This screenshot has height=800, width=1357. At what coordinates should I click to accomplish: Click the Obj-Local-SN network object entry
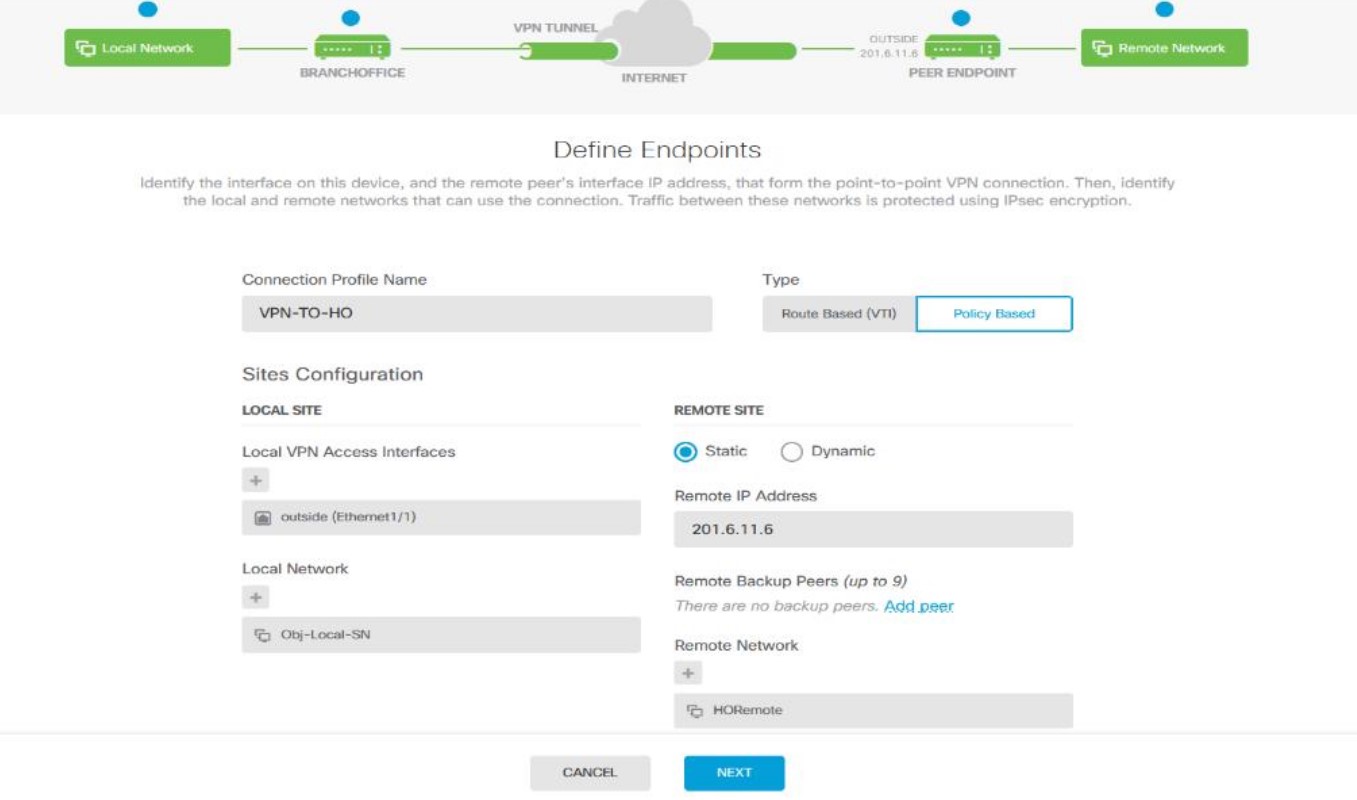pos(441,635)
